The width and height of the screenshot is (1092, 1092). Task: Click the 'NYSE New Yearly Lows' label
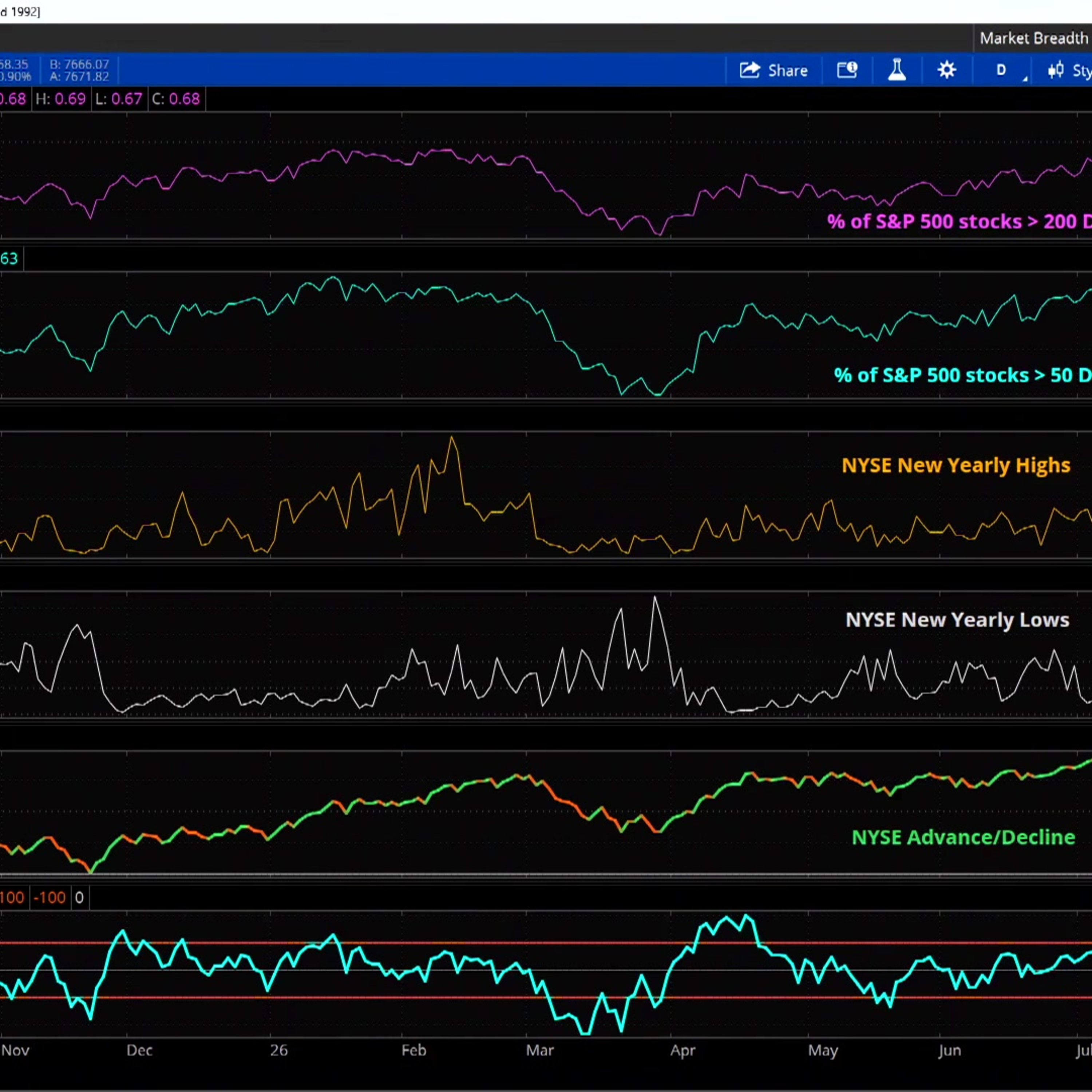957,620
